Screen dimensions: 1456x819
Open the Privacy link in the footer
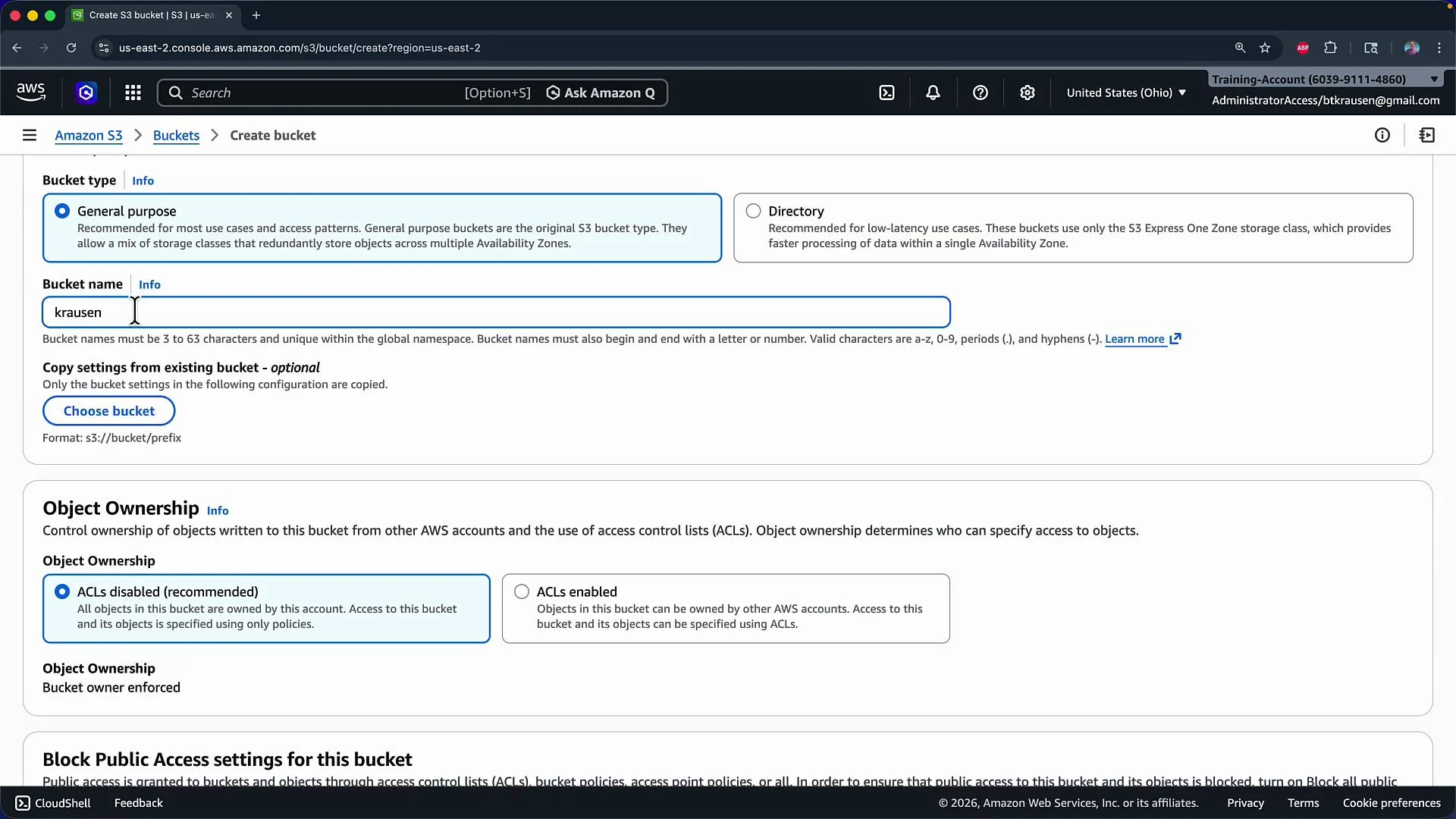(x=1245, y=803)
